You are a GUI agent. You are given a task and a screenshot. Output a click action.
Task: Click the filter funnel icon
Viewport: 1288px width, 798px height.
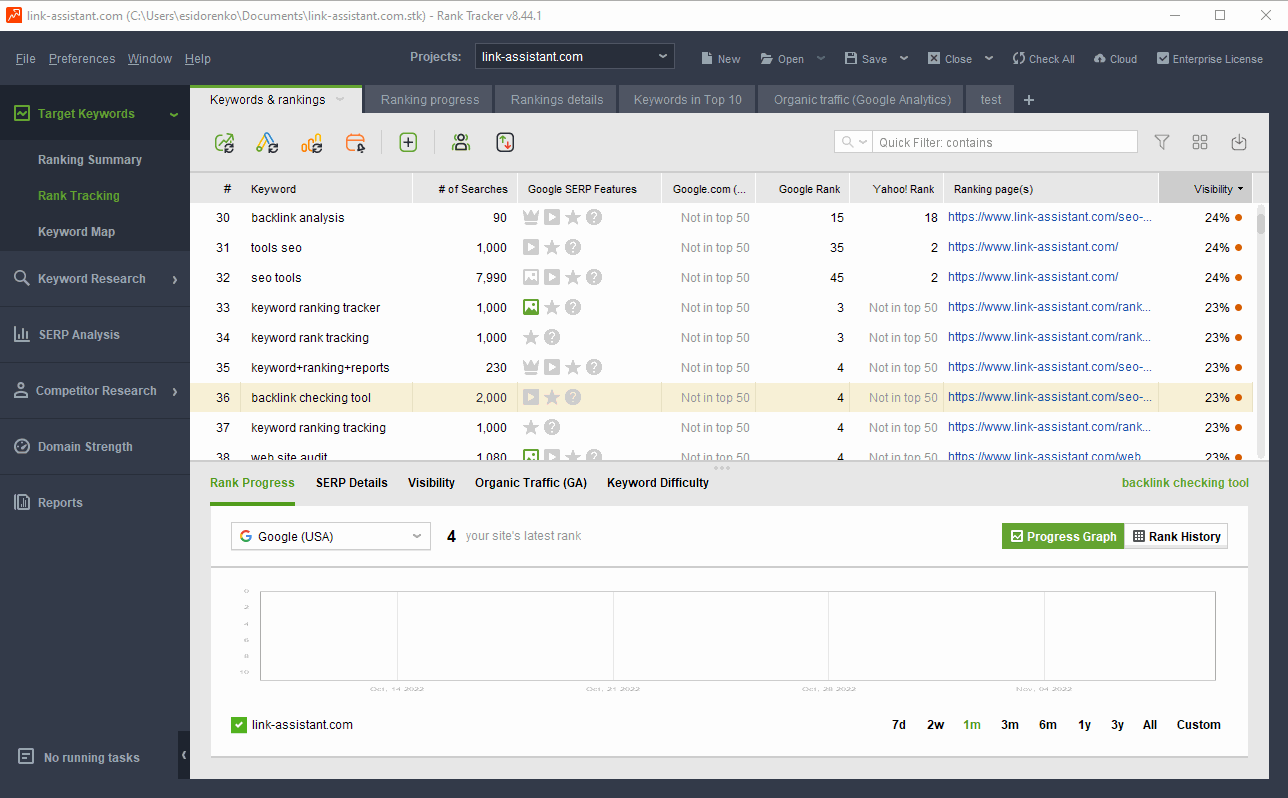click(x=1162, y=143)
